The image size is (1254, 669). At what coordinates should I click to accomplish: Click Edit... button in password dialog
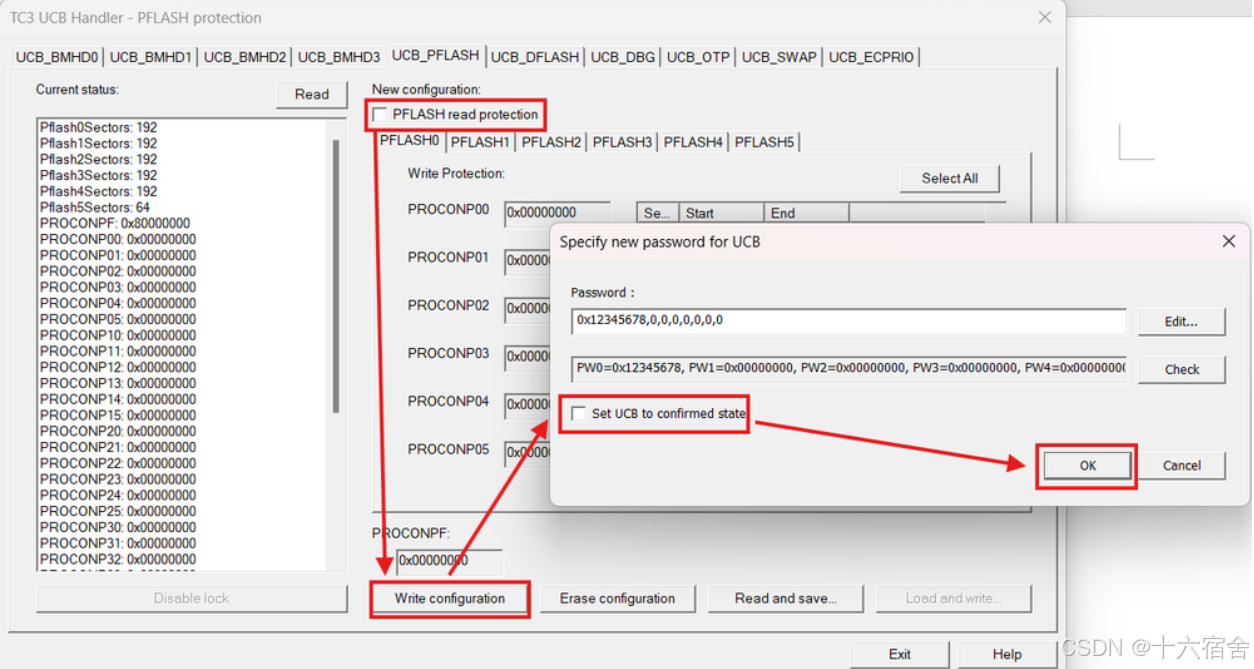[x=1181, y=321]
